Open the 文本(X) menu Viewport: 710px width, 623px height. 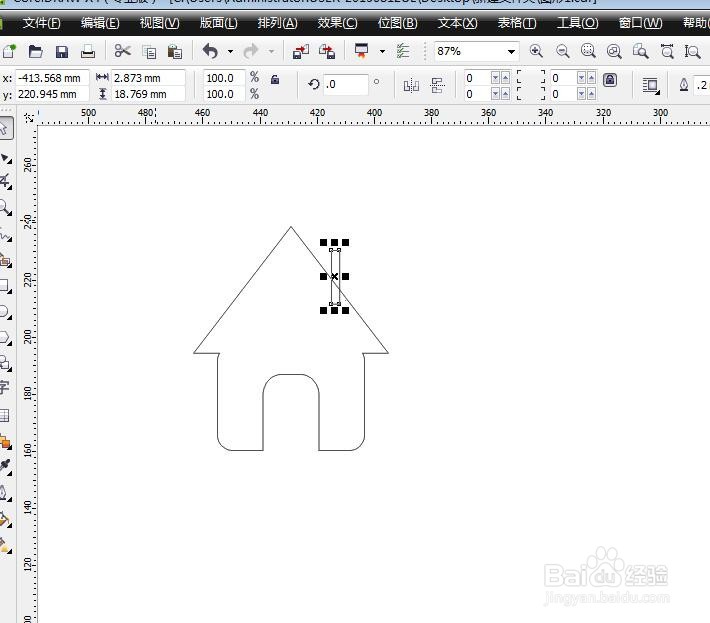tap(457, 23)
